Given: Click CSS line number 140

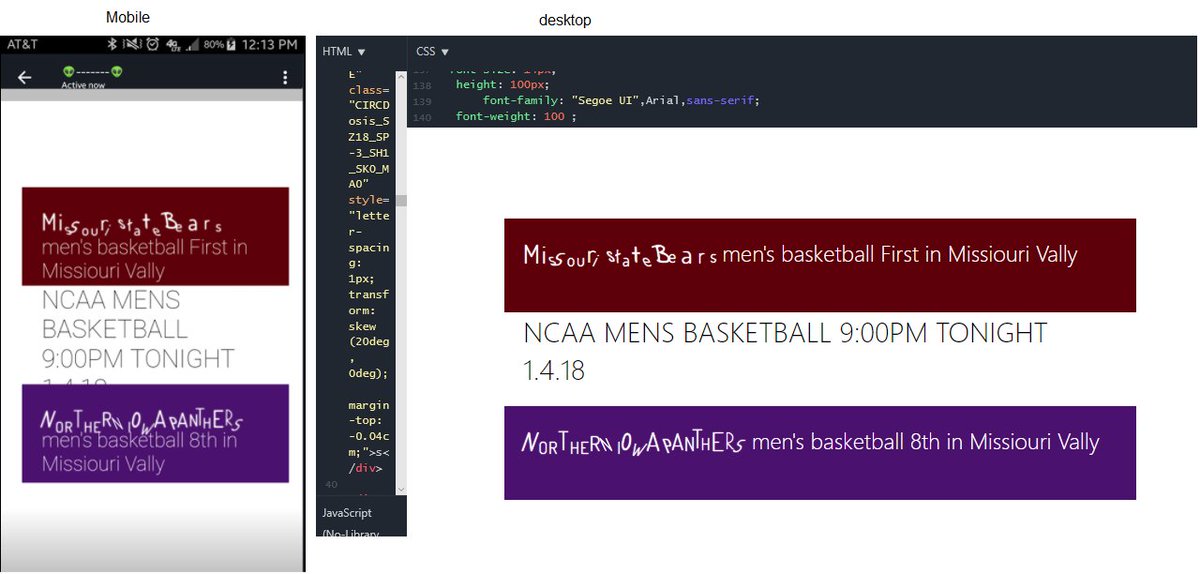Looking at the screenshot, I should [421, 117].
